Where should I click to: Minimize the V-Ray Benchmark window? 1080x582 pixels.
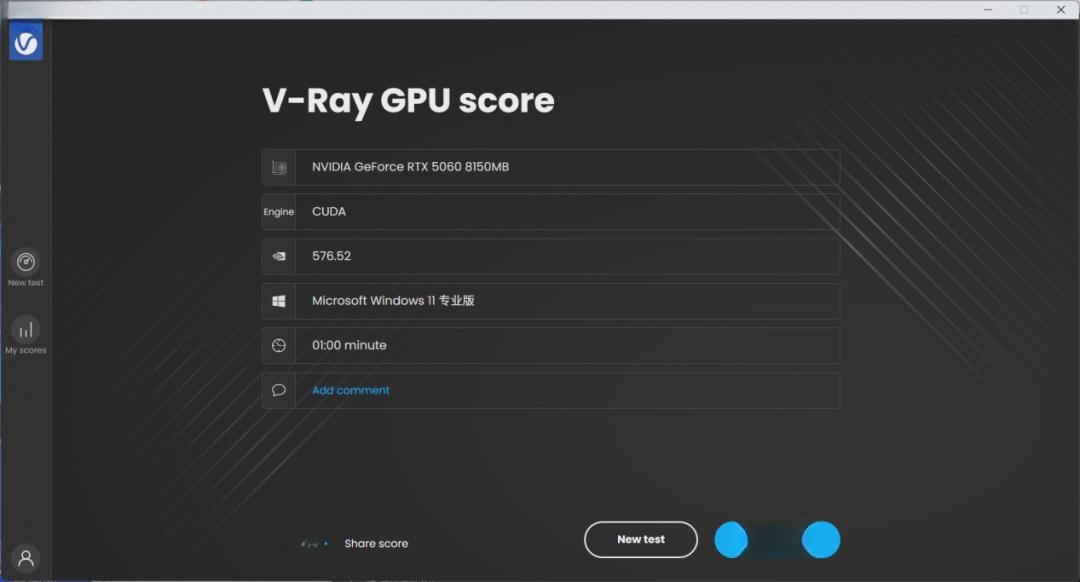point(988,10)
